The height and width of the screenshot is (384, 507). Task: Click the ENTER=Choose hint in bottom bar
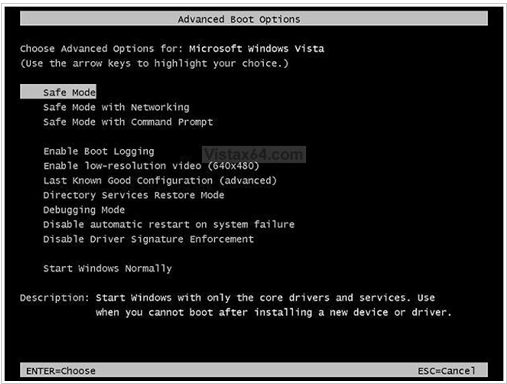point(61,371)
